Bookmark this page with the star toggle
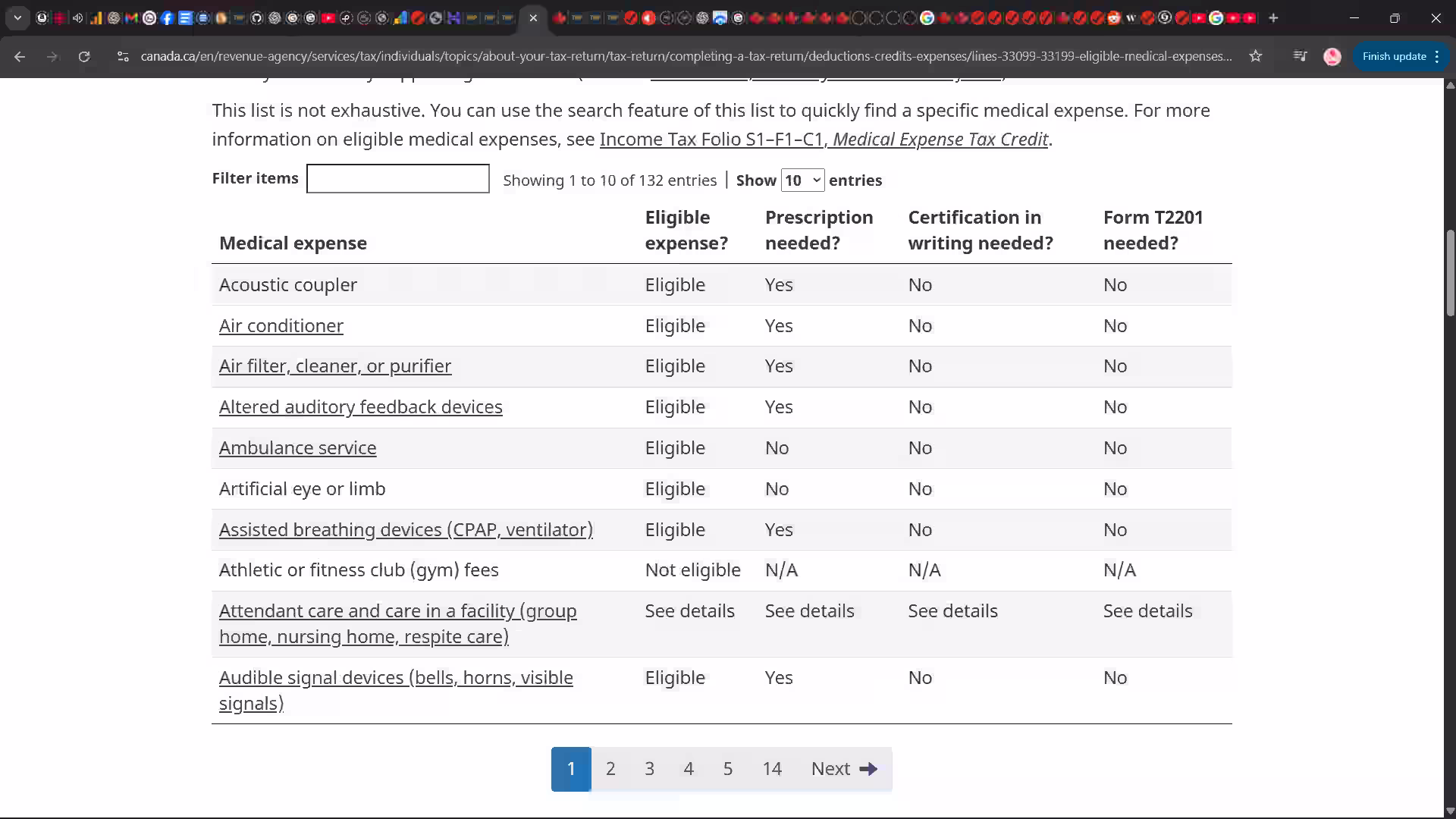Screen dimensions: 1456x819 pyautogui.click(x=1256, y=56)
